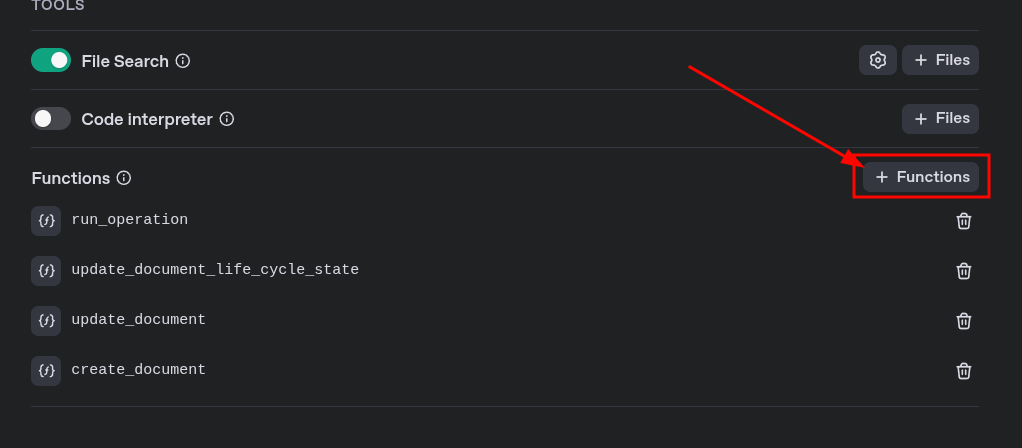Select the update_document function name
The image size is (1022, 448).
(139, 320)
